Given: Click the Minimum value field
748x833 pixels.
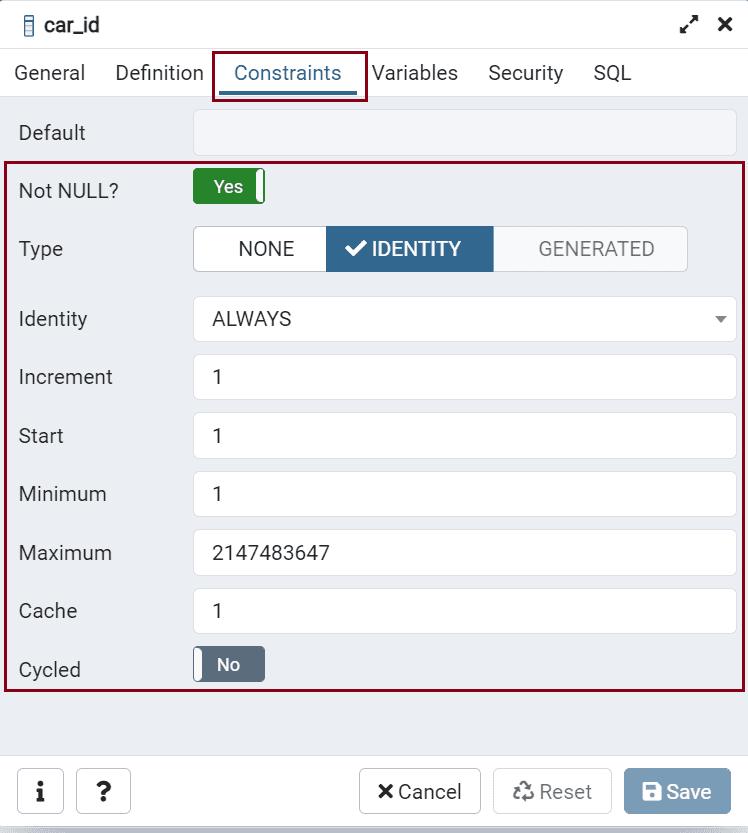Looking at the screenshot, I should [x=465, y=494].
